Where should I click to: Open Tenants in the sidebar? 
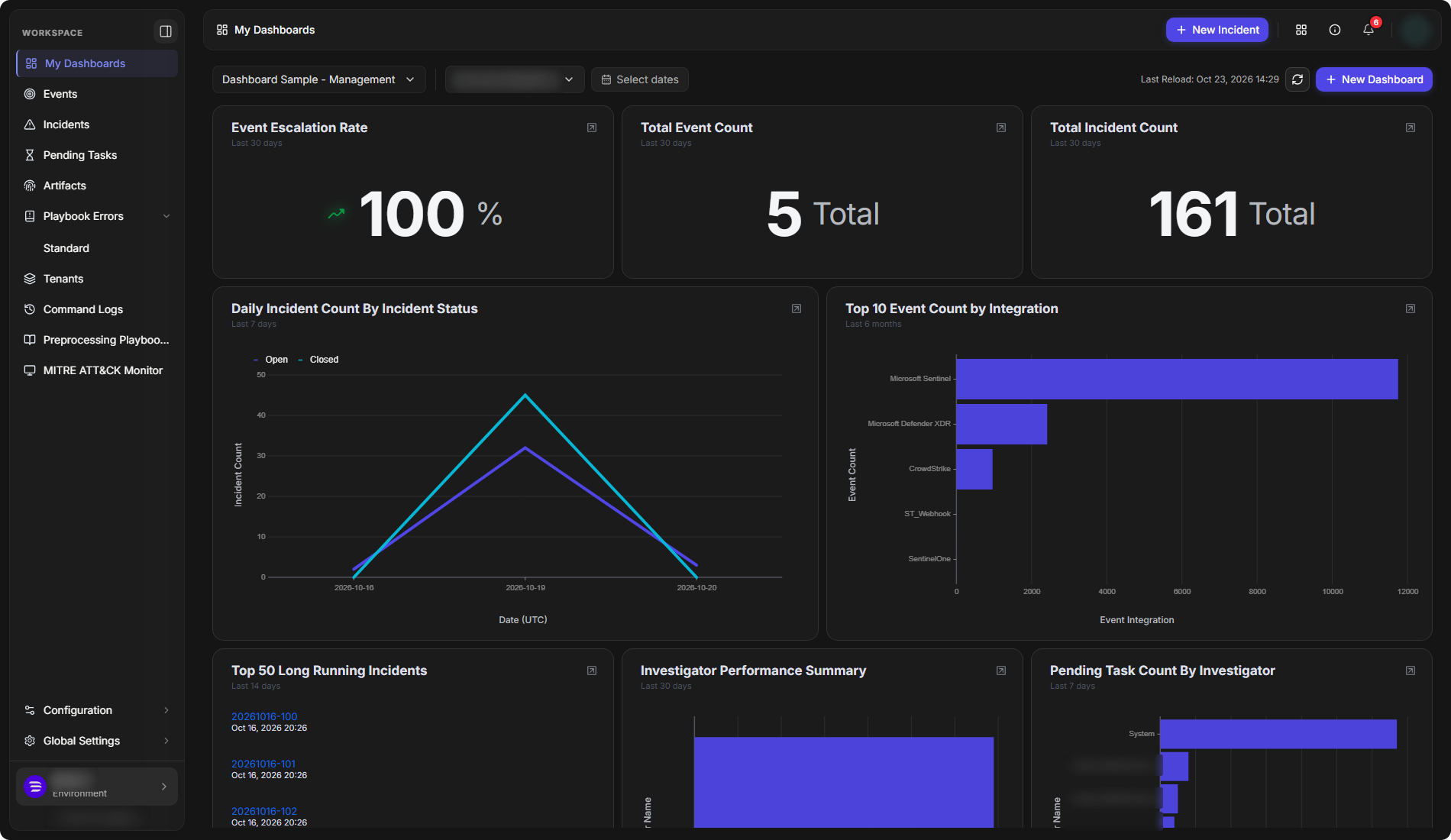point(97,279)
